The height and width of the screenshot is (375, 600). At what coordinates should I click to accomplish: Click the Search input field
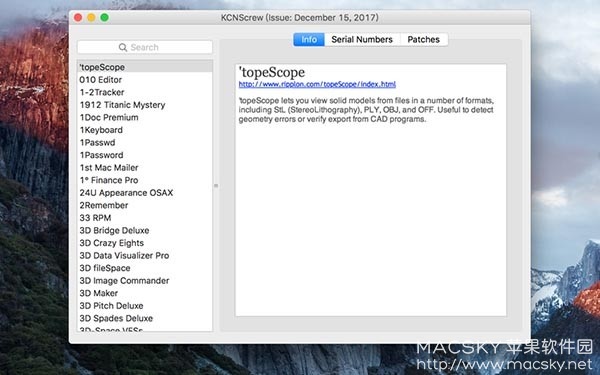click(145, 47)
